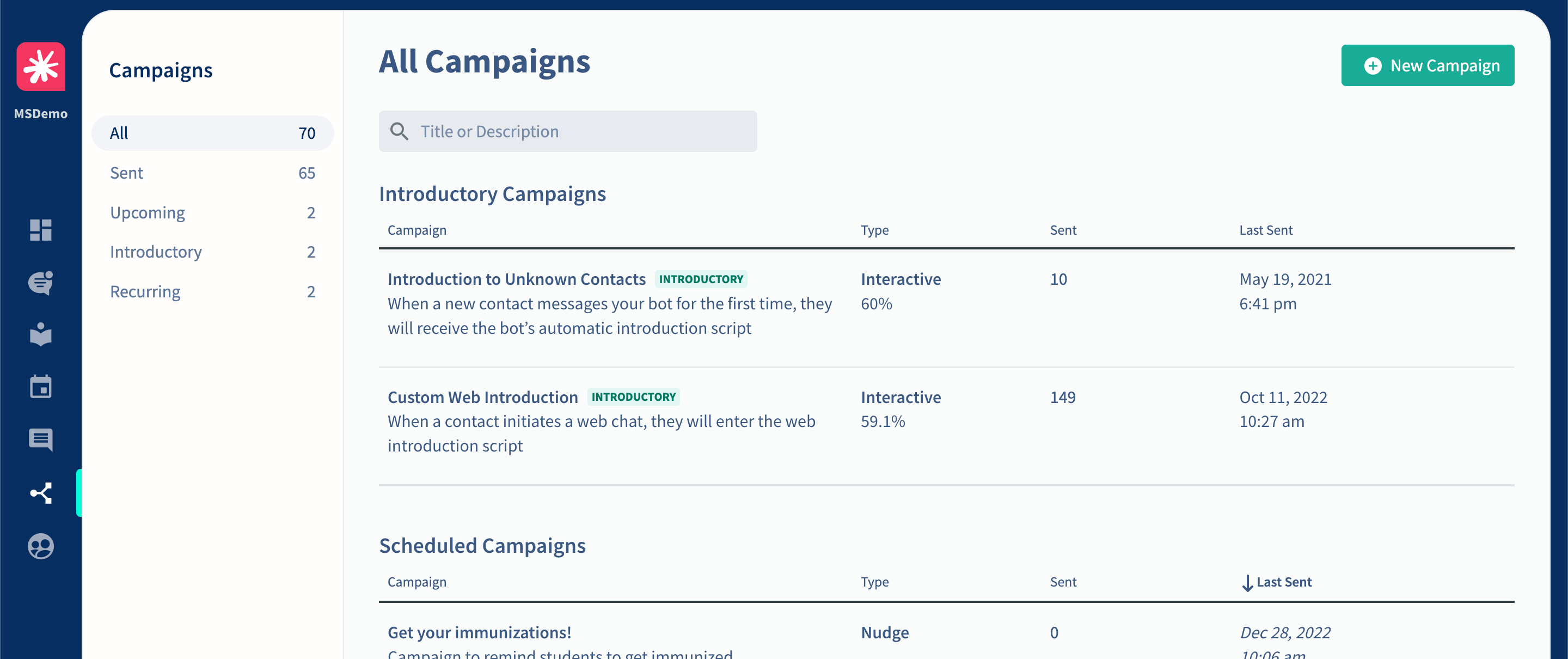Click the MSDemo asterisk logo
Image resolution: width=1568 pixels, height=659 pixels.
pos(41,66)
